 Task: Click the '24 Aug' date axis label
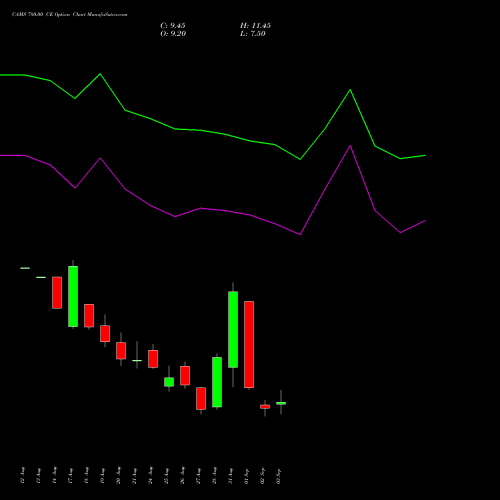click(x=151, y=476)
